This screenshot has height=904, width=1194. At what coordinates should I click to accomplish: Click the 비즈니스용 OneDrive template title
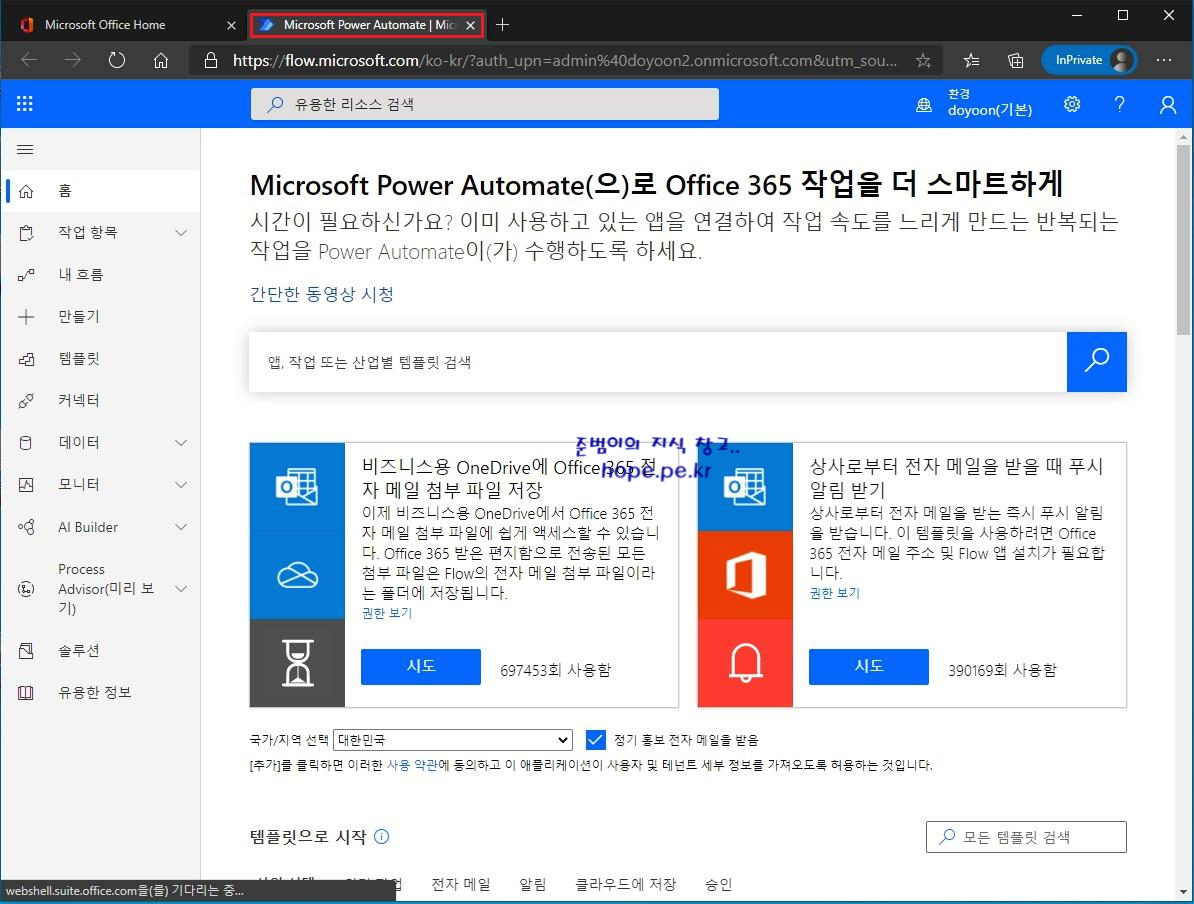click(x=509, y=478)
